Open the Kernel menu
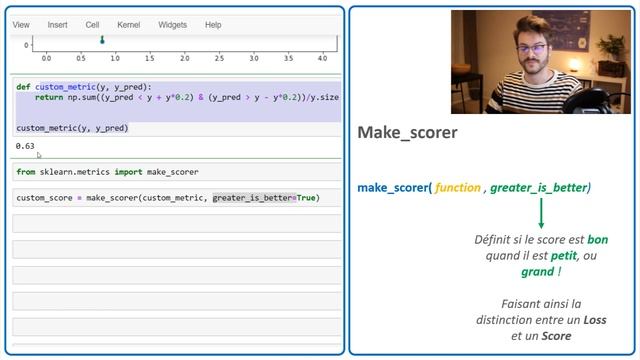This screenshot has width=640, height=360. [x=129, y=25]
